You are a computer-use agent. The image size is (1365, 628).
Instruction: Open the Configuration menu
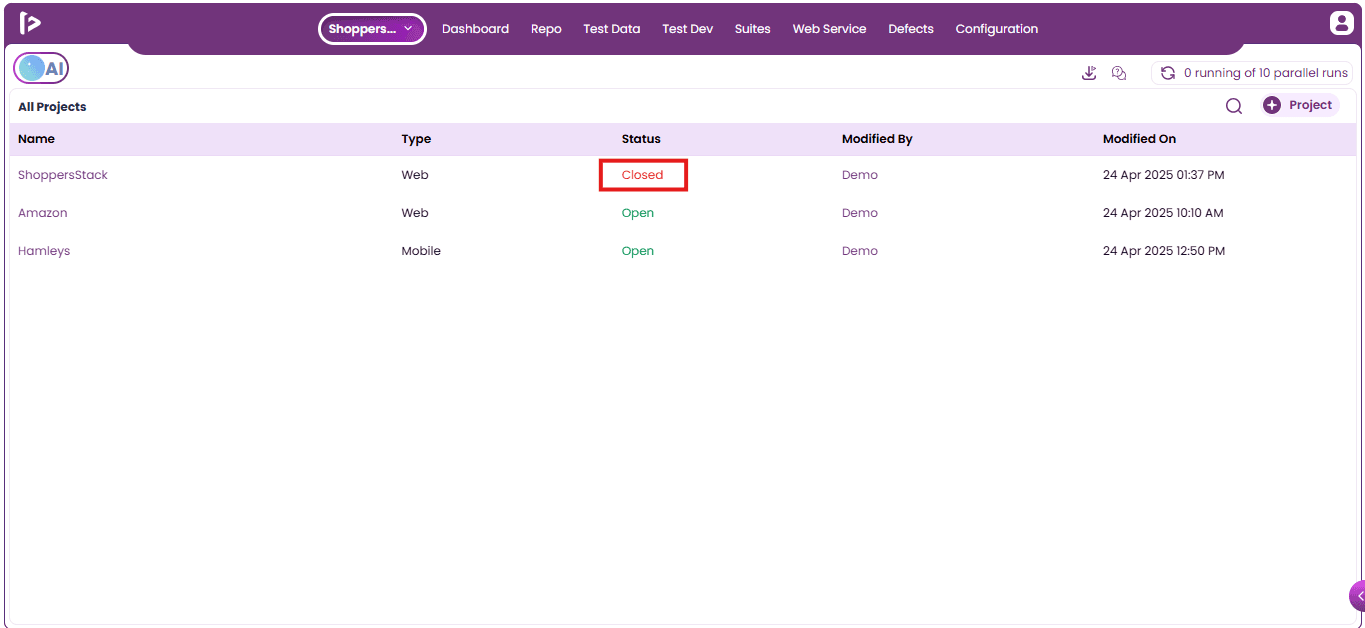996,29
